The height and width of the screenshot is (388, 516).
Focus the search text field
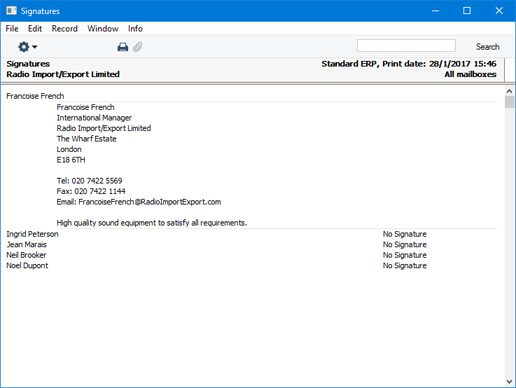[x=406, y=46]
